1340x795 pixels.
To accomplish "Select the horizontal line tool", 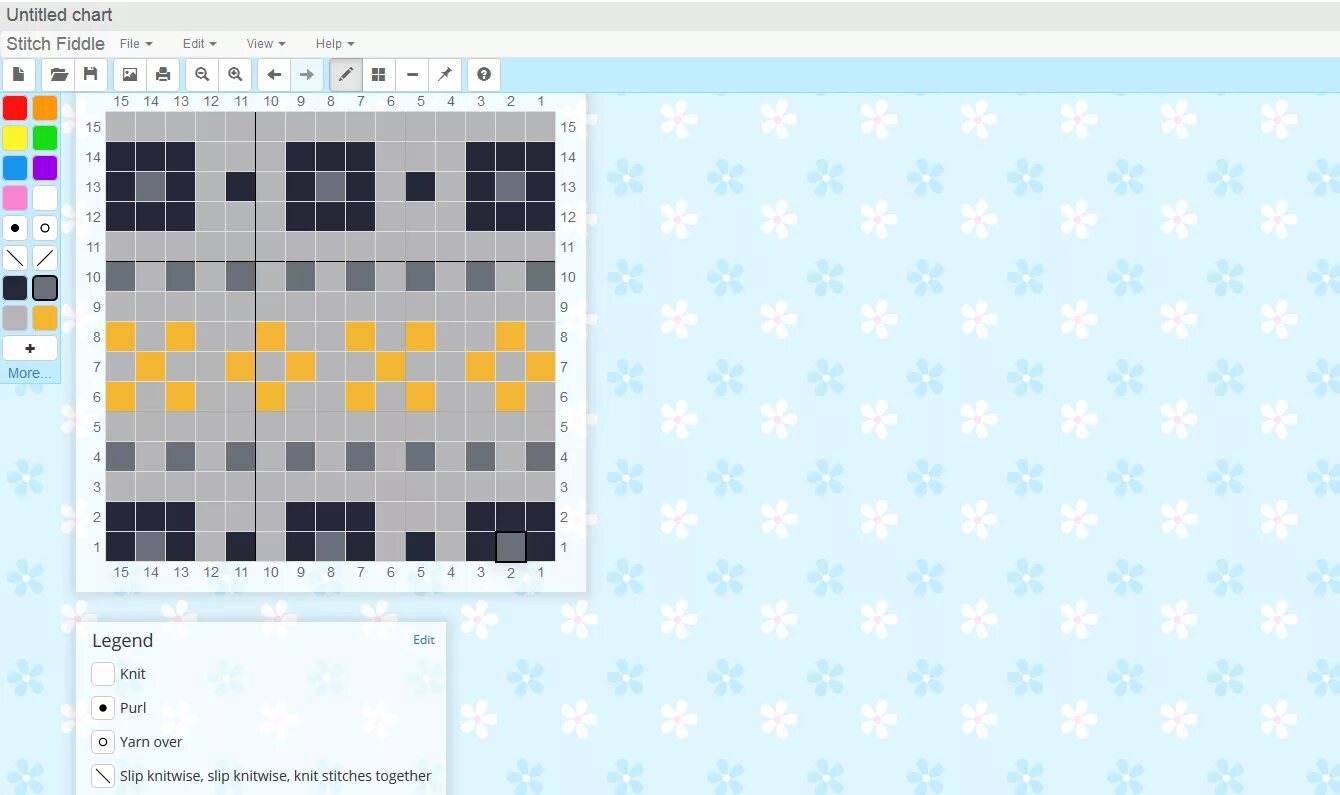I will [412, 75].
